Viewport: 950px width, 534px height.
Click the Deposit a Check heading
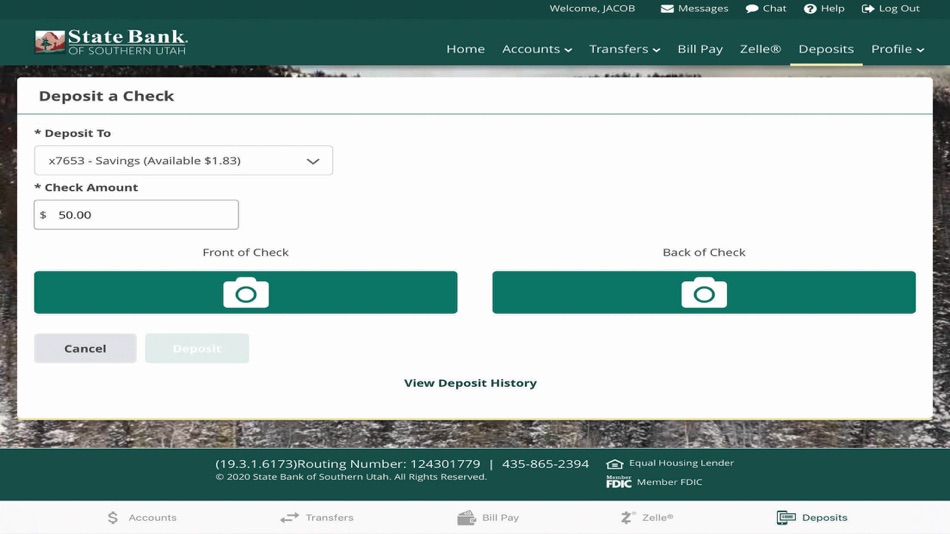tap(107, 96)
